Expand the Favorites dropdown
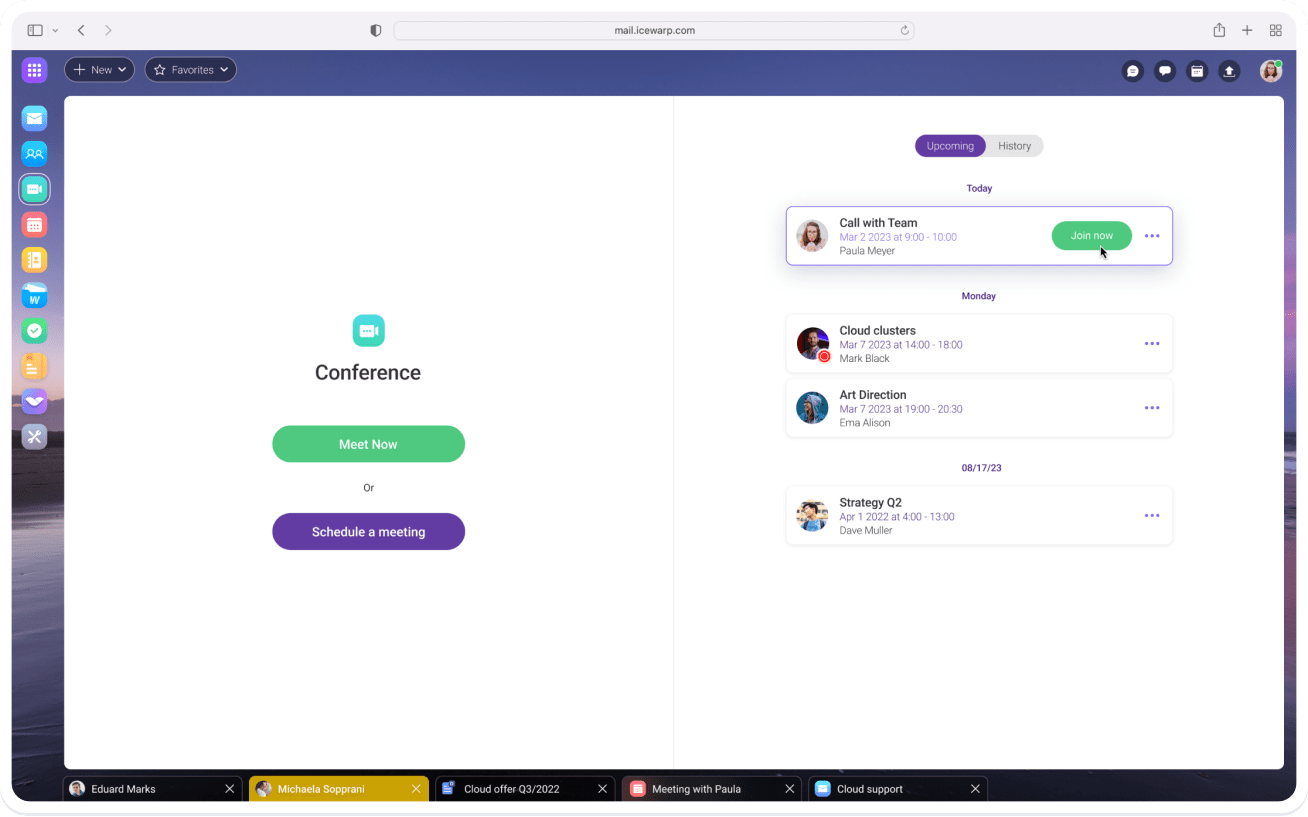The height and width of the screenshot is (817, 1308). click(191, 70)
